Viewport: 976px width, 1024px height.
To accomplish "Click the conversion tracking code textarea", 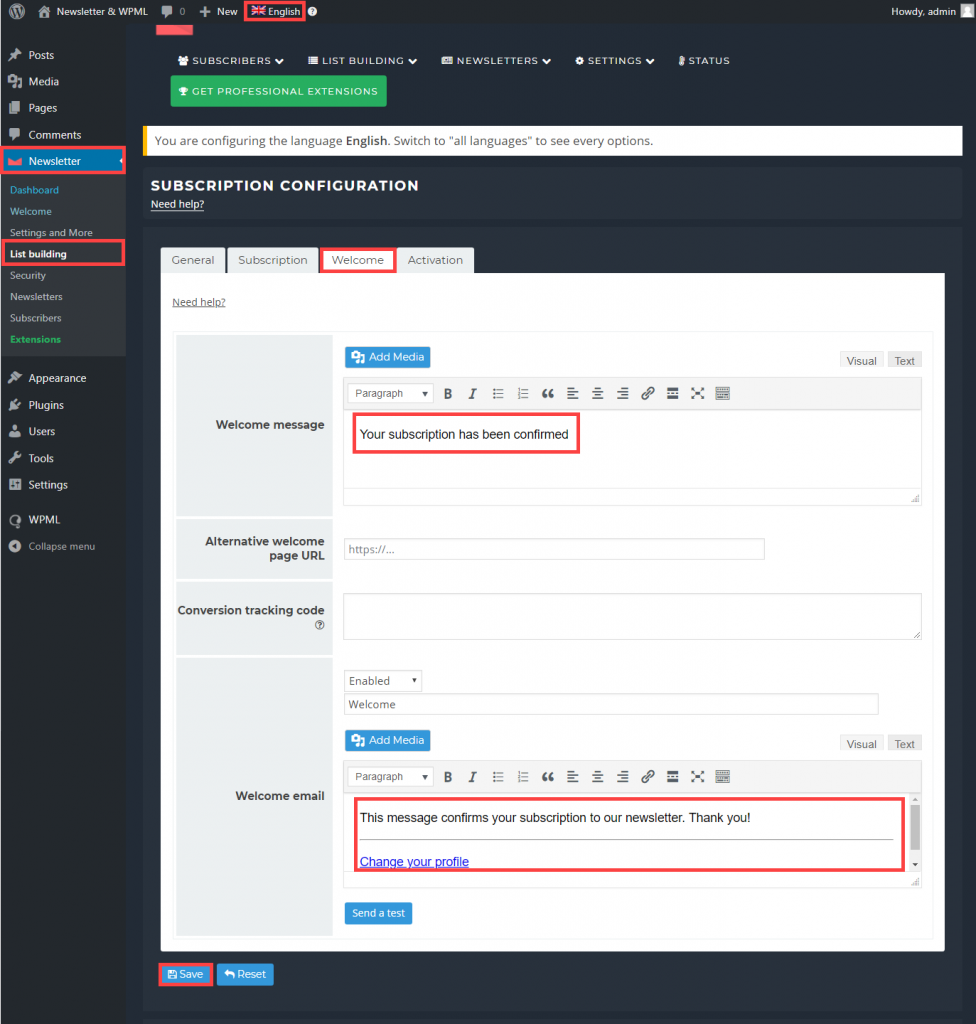I will pos(632,616).
